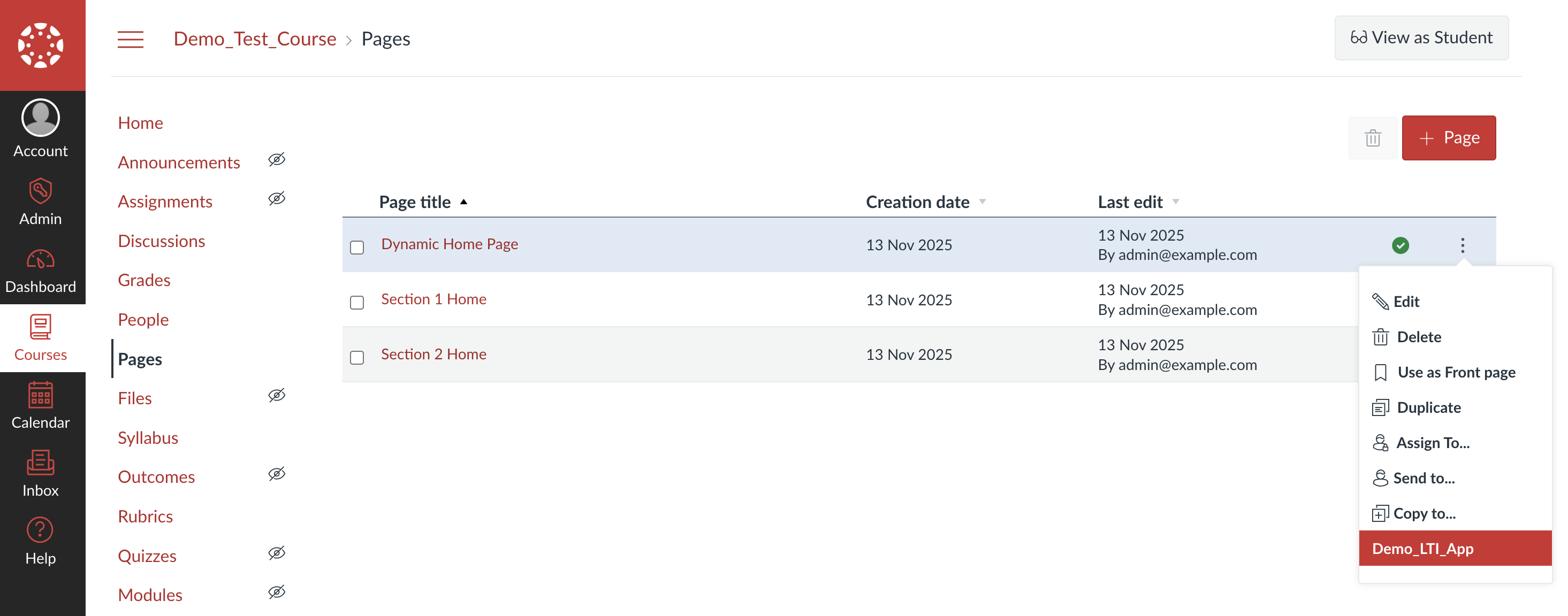Screen dimensions: 1568x616
Task: Tick the Section 2 Home checkbox
Action: 357,357
